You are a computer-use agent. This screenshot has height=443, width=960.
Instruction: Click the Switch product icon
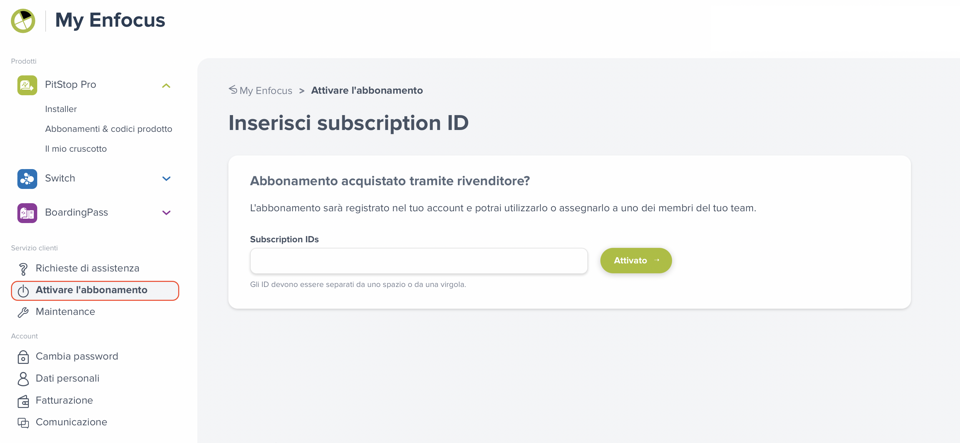pos(27,179)
